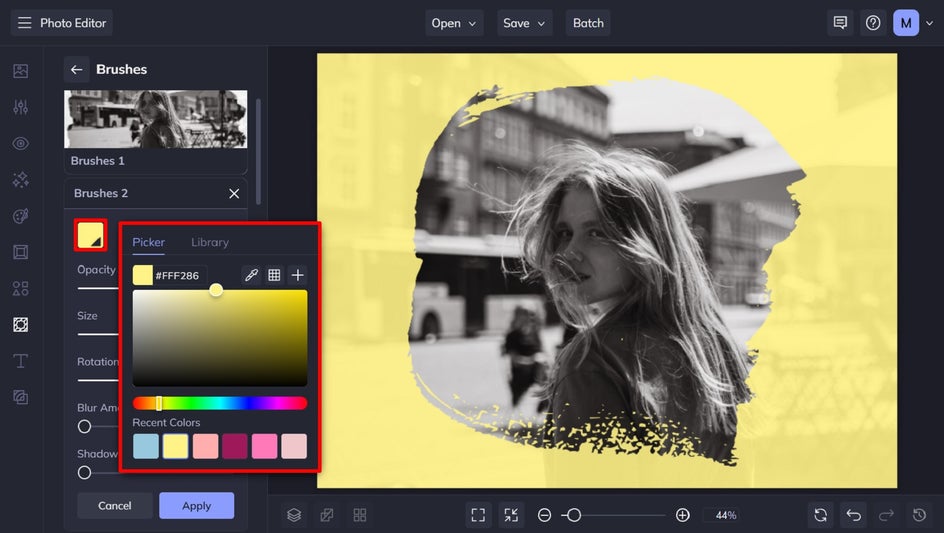The image size is (944, 533).
Task: Open the comments feedback icon
Action: pyautogui.click(x=840, y=23)
